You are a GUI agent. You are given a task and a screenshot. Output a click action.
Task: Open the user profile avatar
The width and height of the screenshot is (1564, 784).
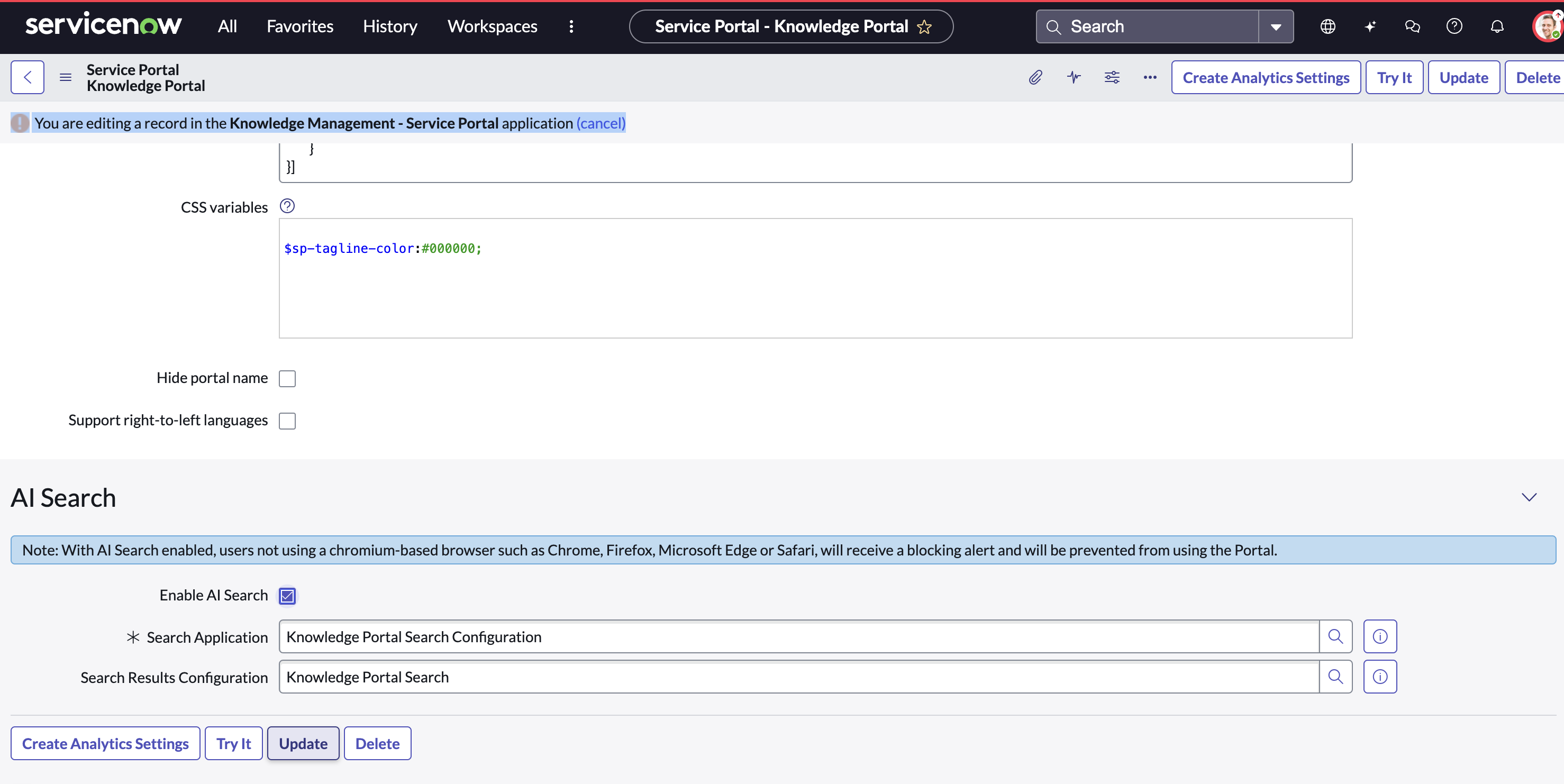(x=1547, y=26)
